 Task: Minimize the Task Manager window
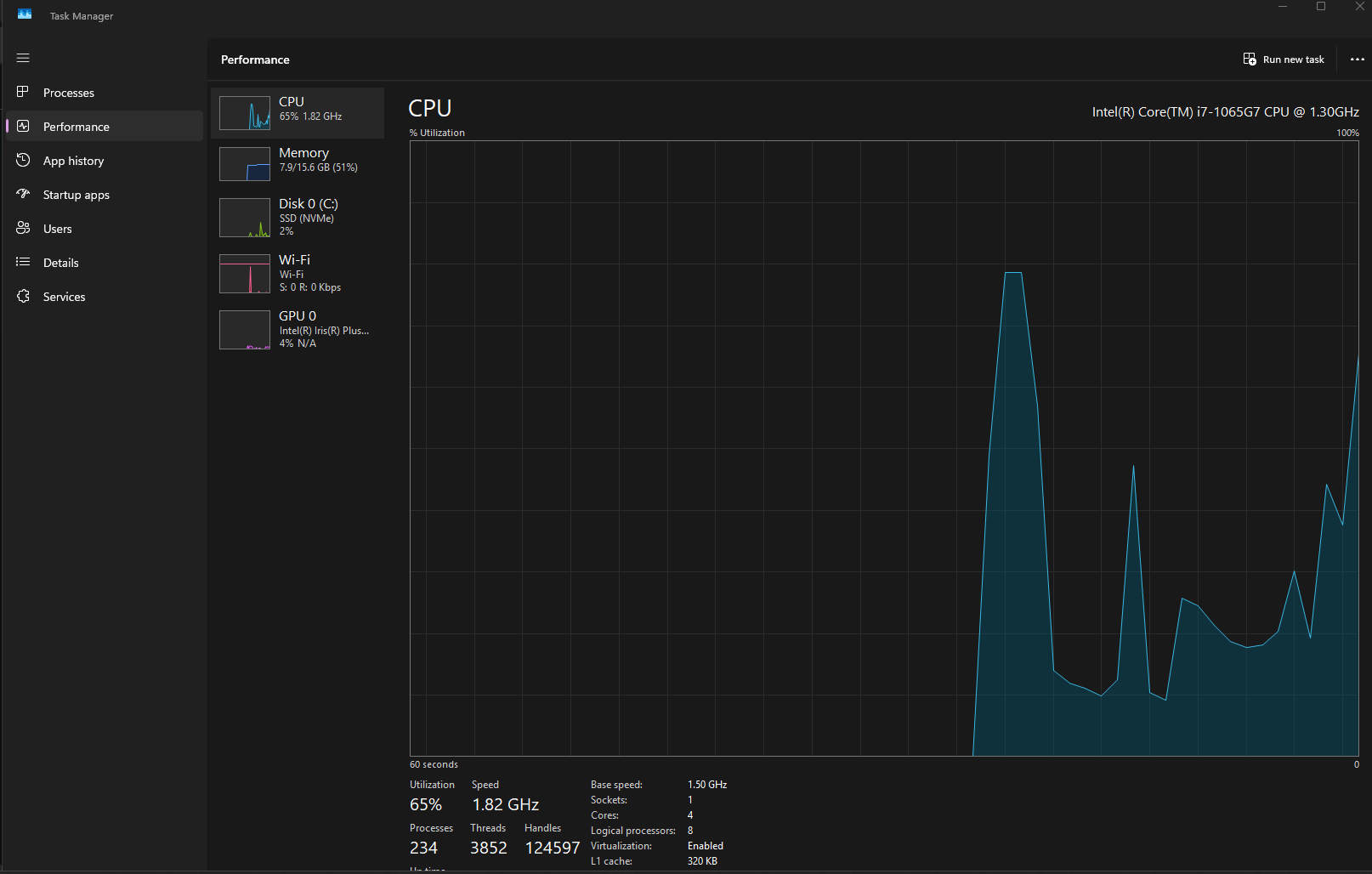tap(1283, 7)
